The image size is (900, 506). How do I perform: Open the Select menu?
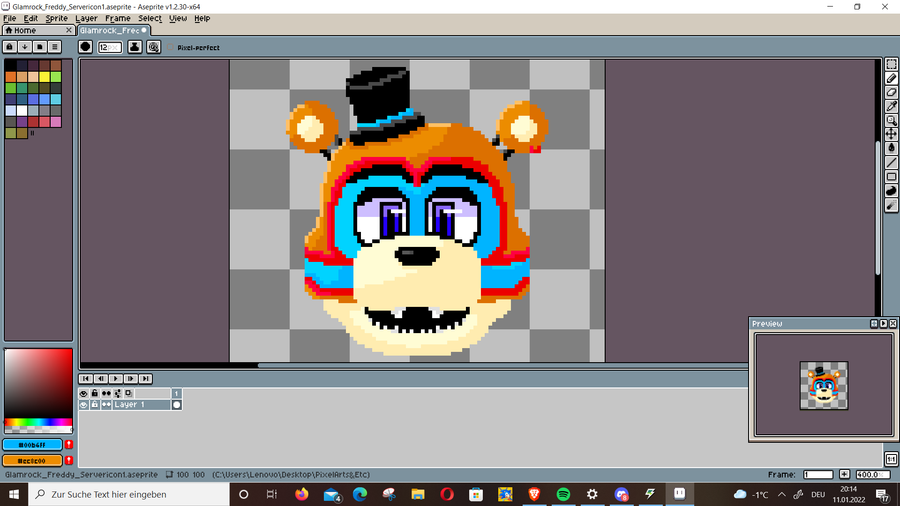click(149, 18)
